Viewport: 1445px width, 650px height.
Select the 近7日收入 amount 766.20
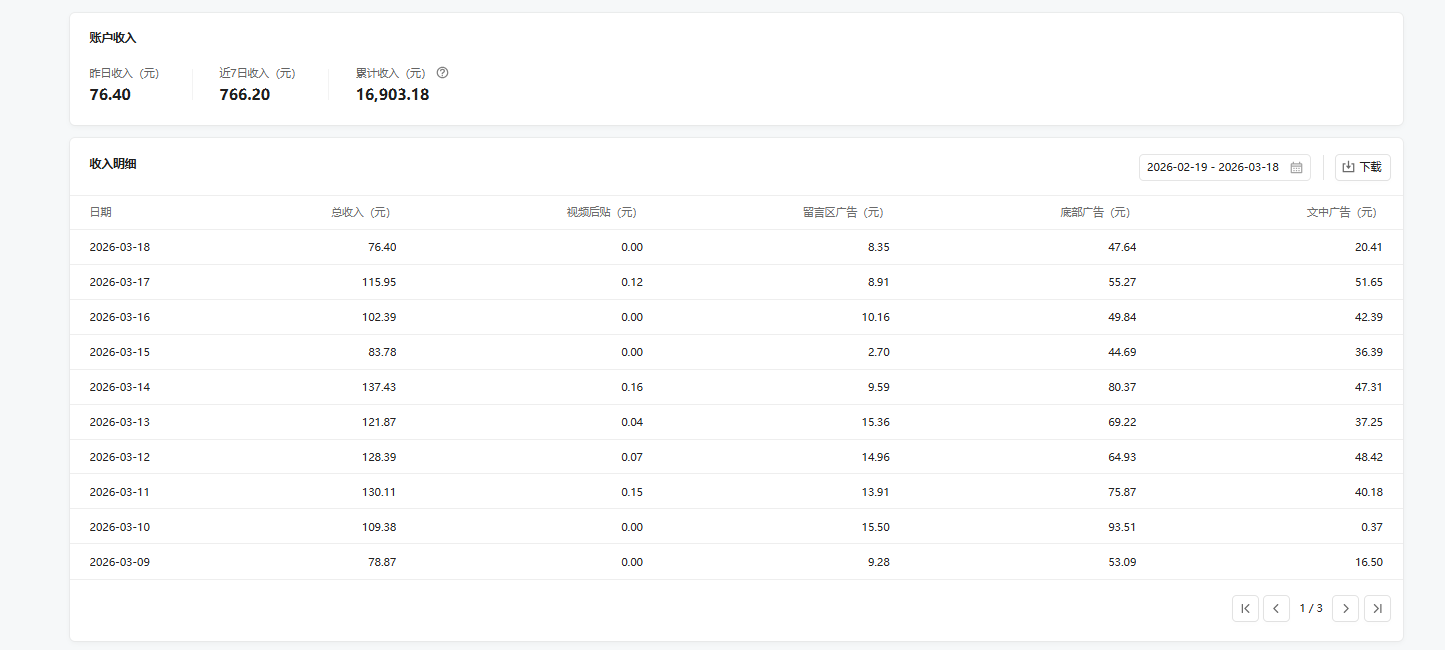(245, 95)
